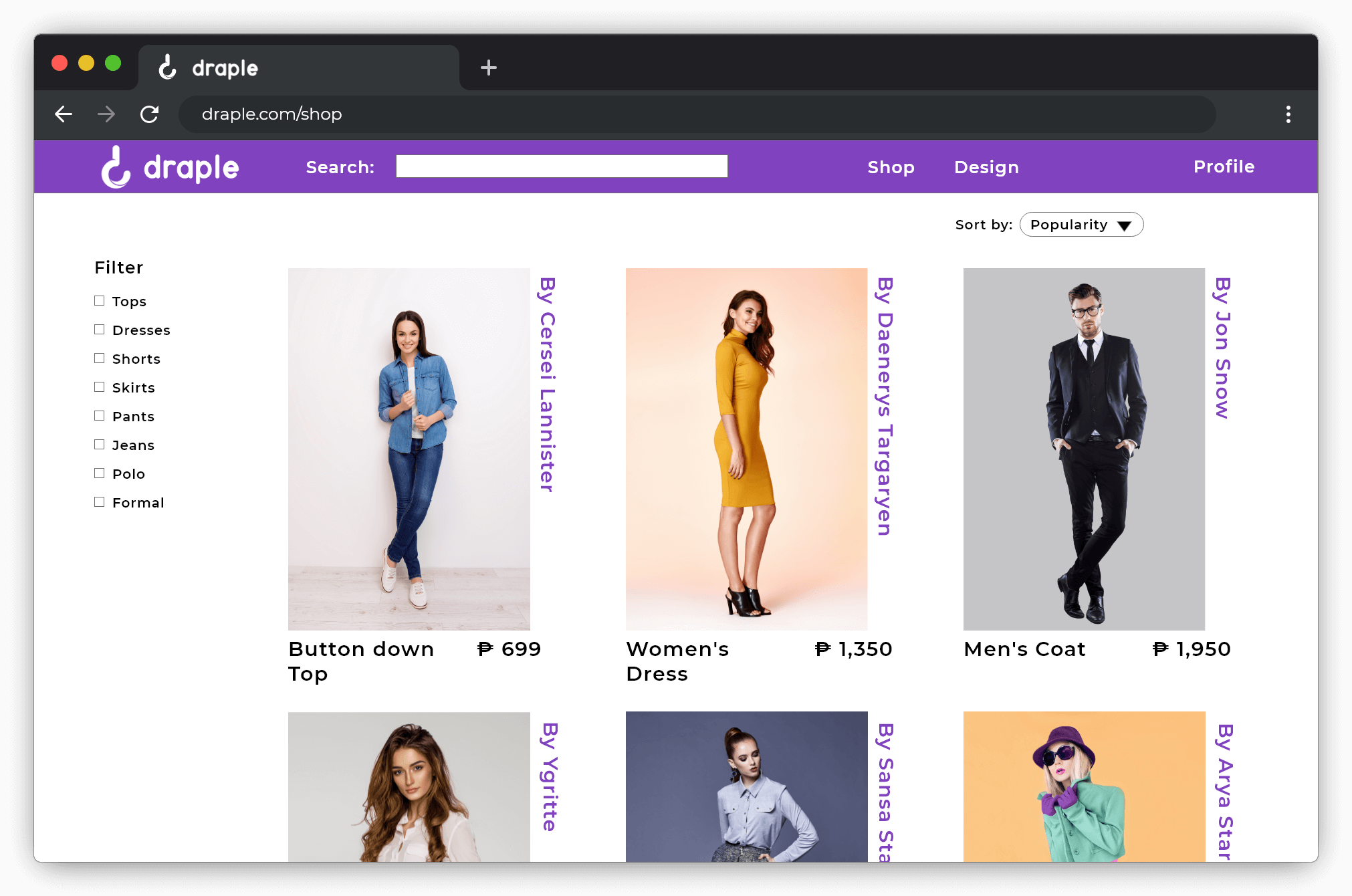Screen dimensions: 1352x896
Task: Open the Sort by Popularity dropdown
Action: (1081, 225)
